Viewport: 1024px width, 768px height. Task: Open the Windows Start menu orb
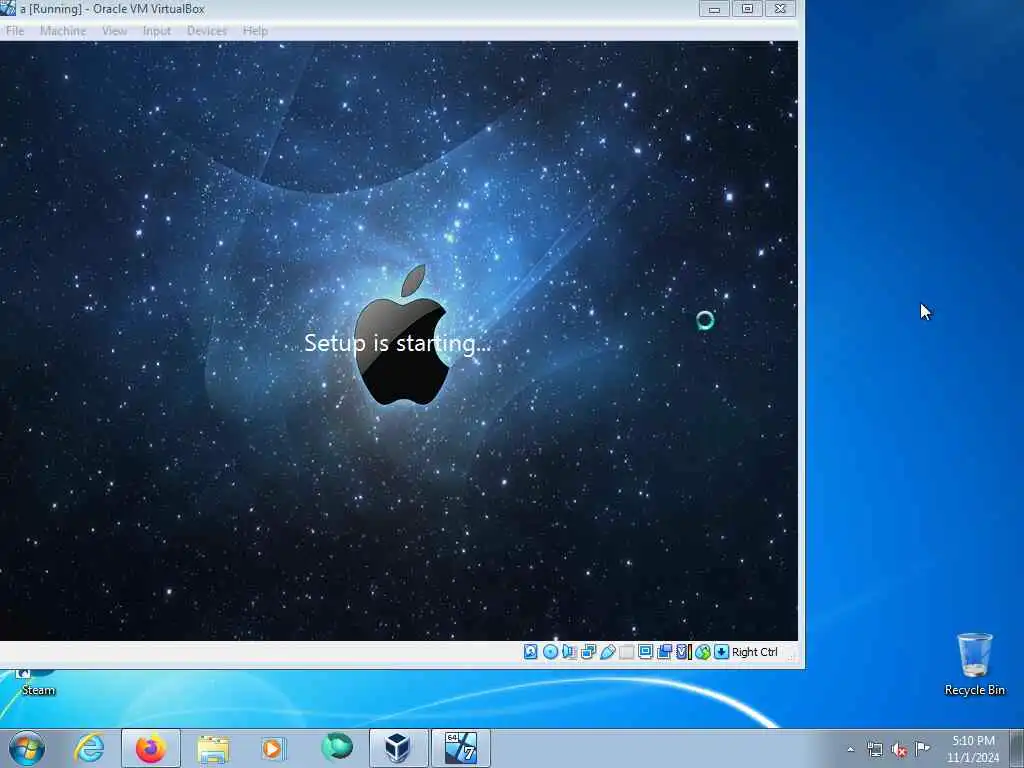[x=27, y=748]
